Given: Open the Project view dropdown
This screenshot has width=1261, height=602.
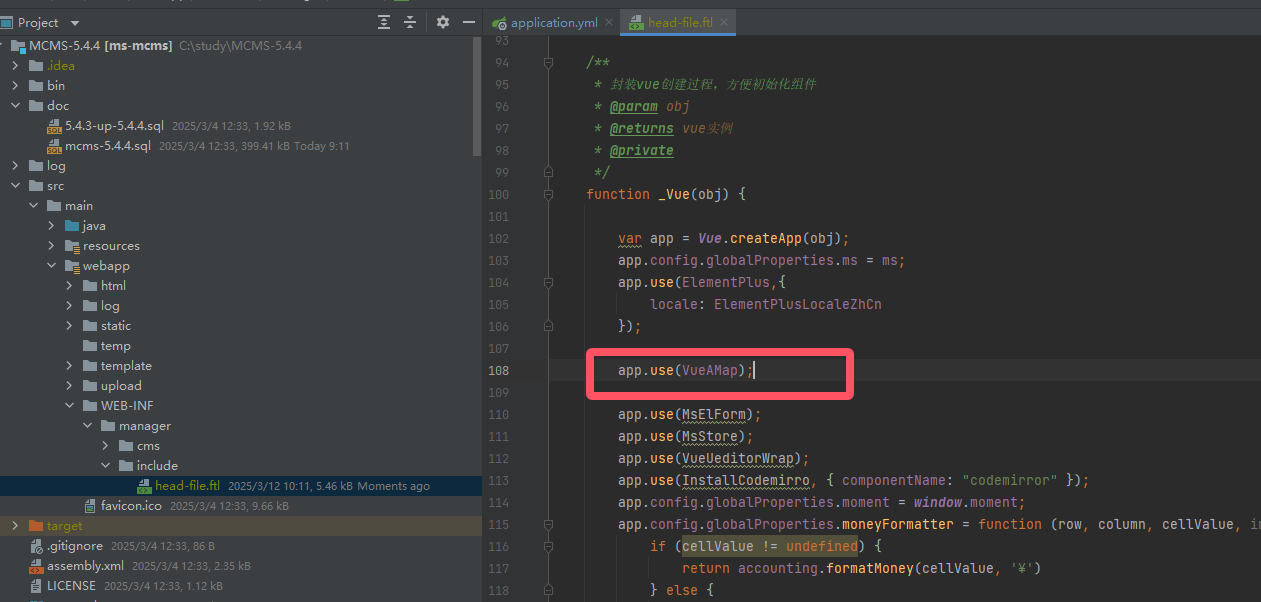Looking at the screenshot, I should 75,22.
